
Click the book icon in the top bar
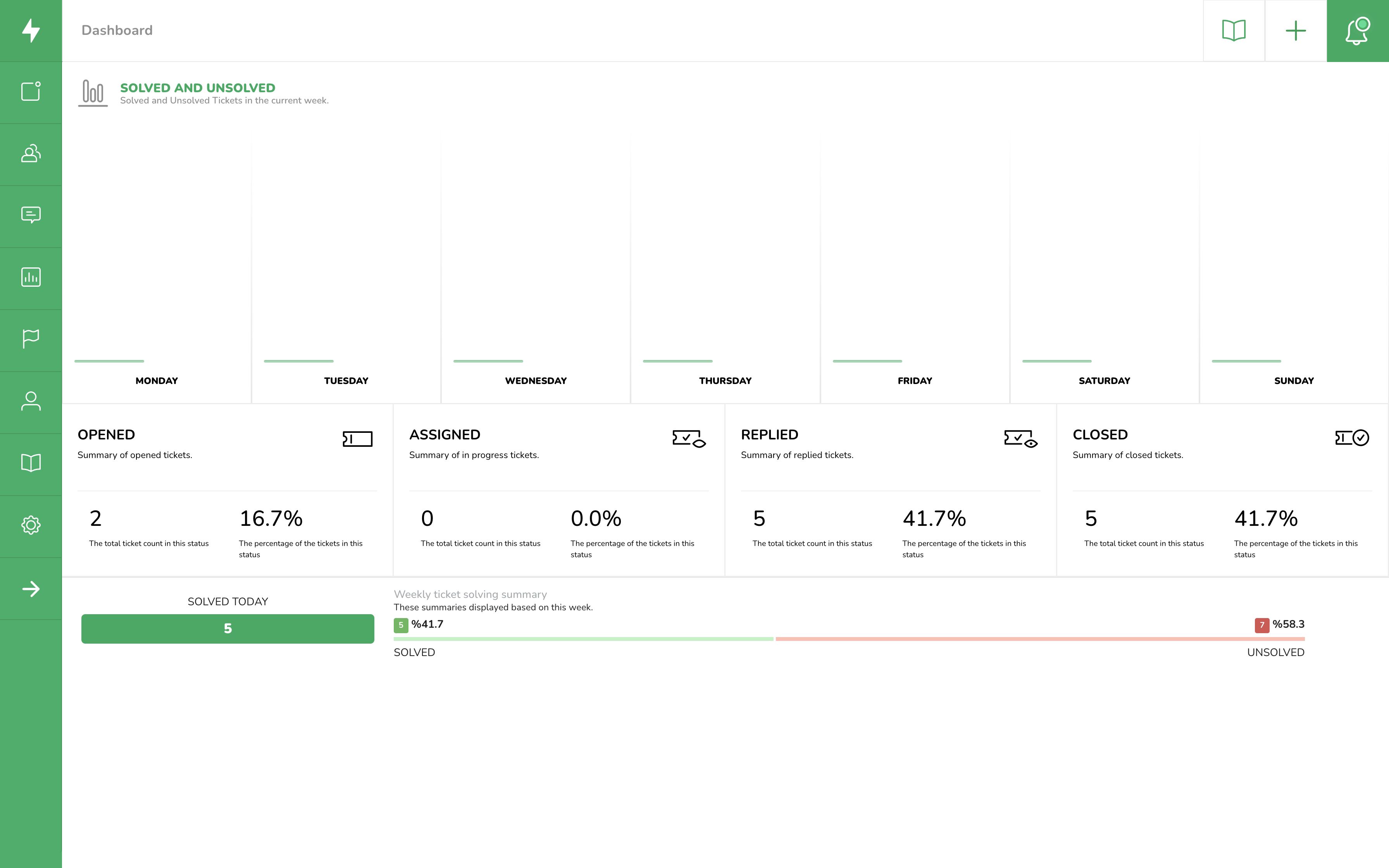point(1234,31)
